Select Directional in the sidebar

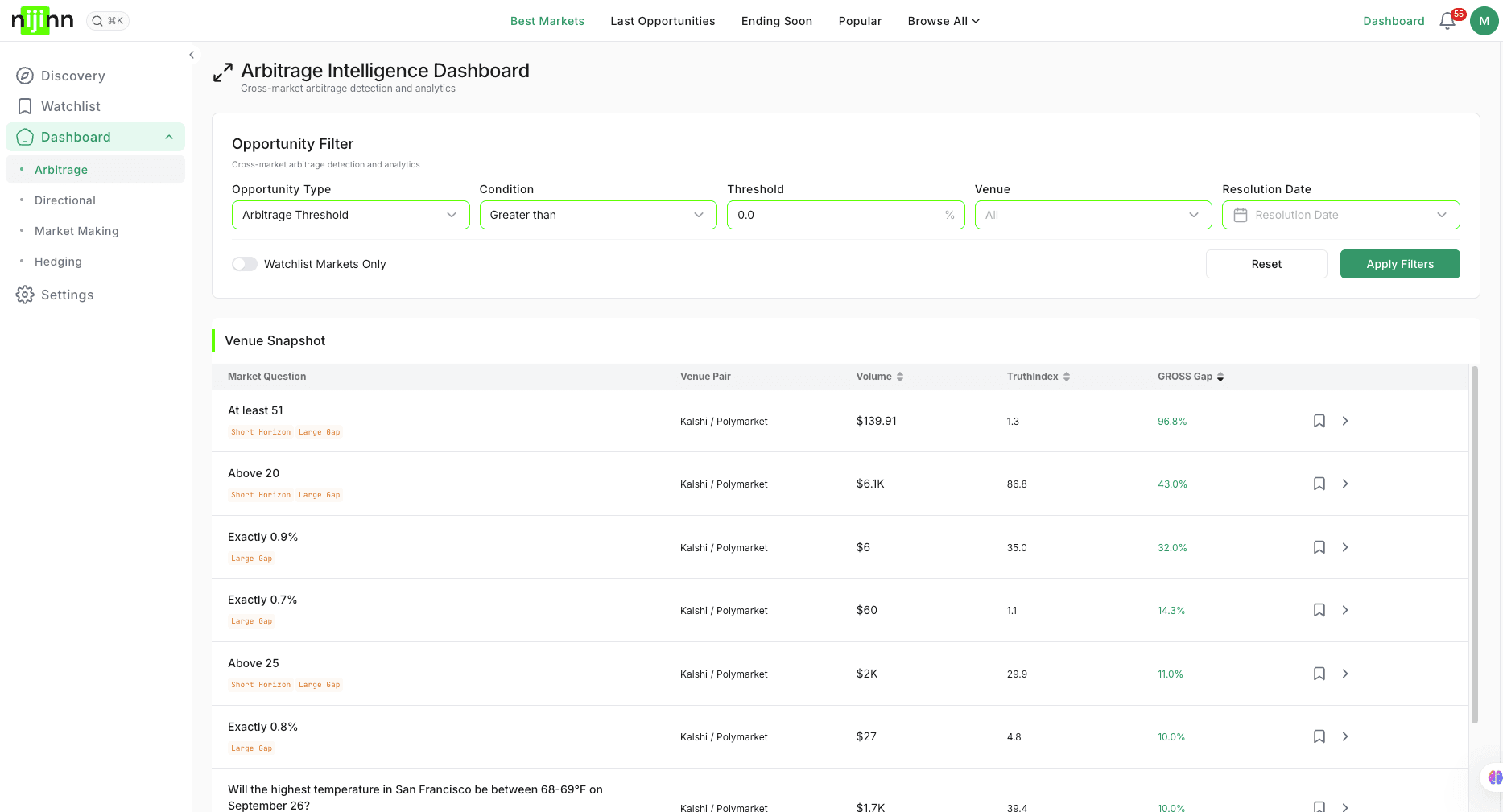[95, 200]
